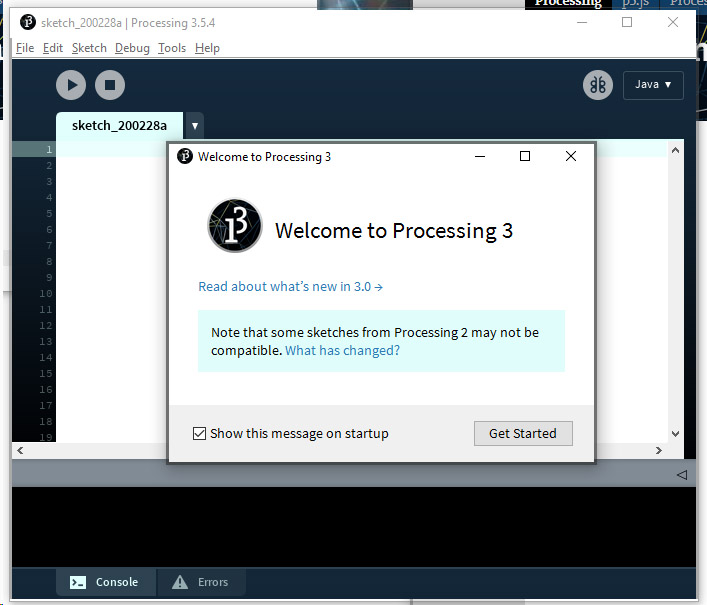The image size is (707, 605).
Task: Switch to the Errors tab
Action: click(201, 582)
